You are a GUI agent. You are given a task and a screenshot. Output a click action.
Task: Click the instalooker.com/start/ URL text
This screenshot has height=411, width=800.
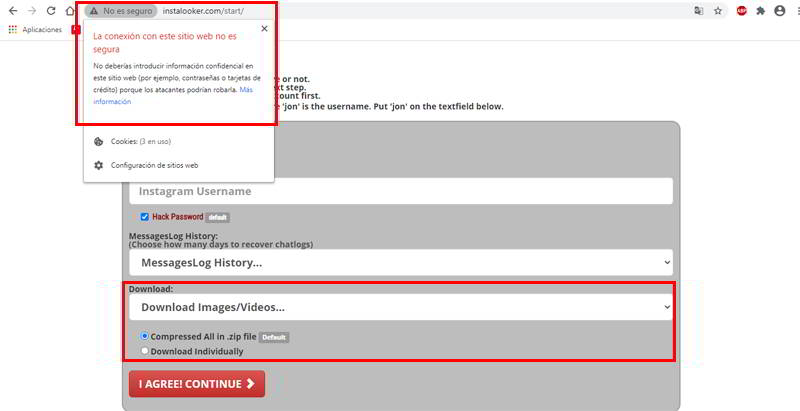[203, 11]
